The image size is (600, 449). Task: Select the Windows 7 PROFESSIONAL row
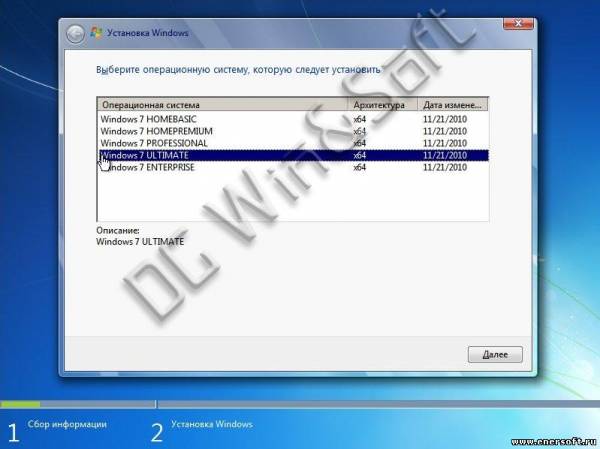point(293,143)
